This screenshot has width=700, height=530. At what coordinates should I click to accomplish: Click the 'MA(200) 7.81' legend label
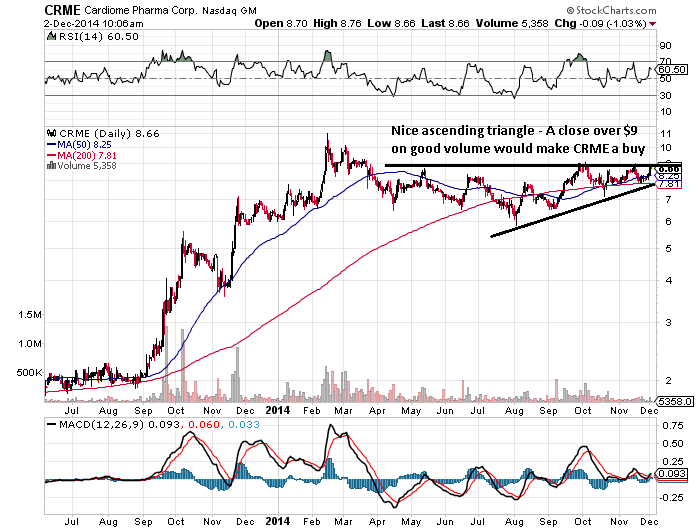pos(87,155)
